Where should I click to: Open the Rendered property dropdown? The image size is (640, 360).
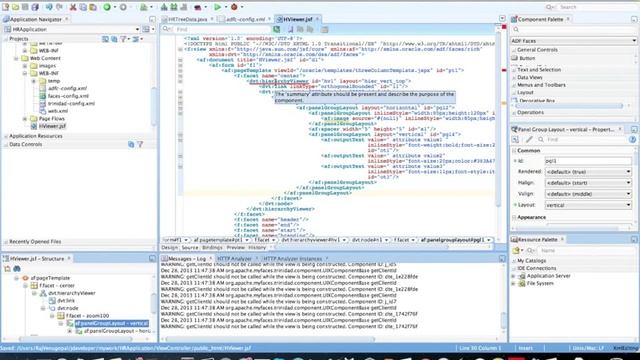coord(588,172)
